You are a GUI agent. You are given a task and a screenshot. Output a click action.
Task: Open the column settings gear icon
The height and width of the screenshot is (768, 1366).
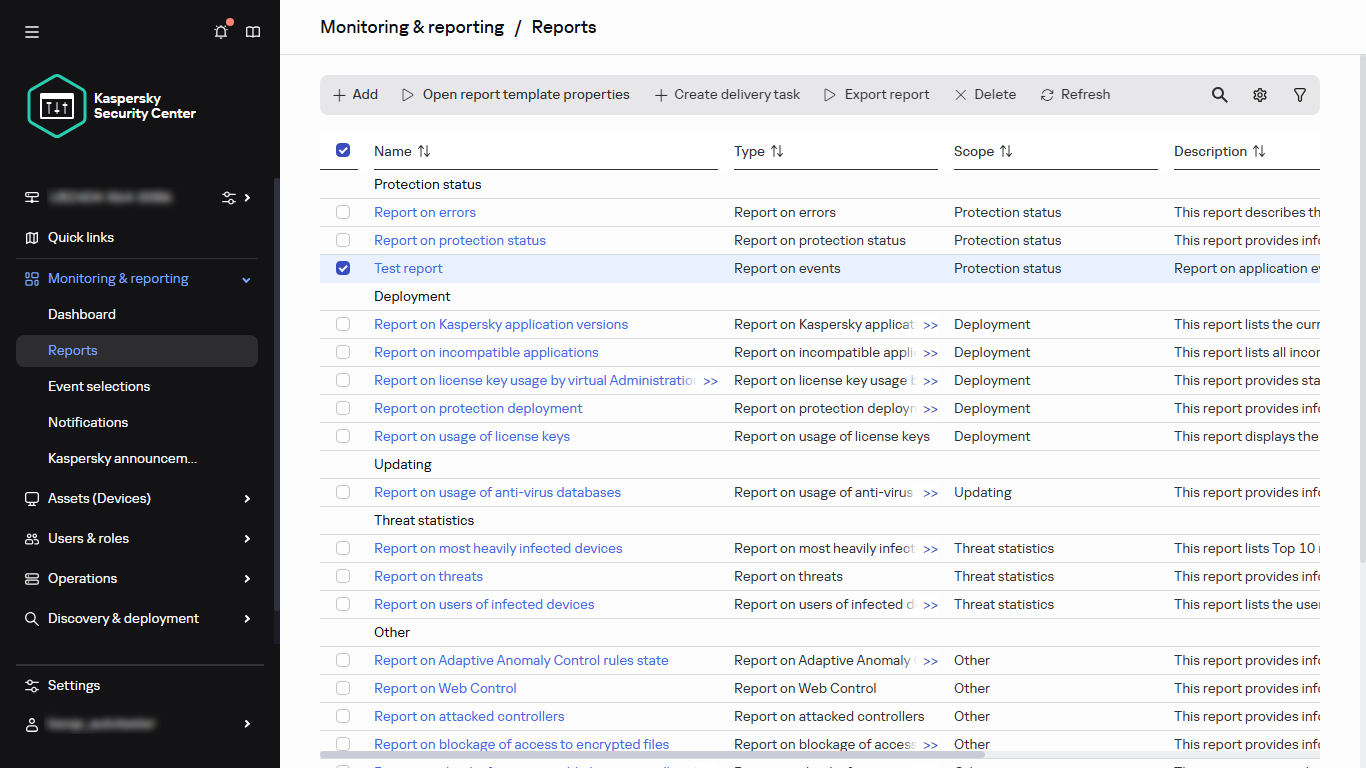coord(1259,94)
